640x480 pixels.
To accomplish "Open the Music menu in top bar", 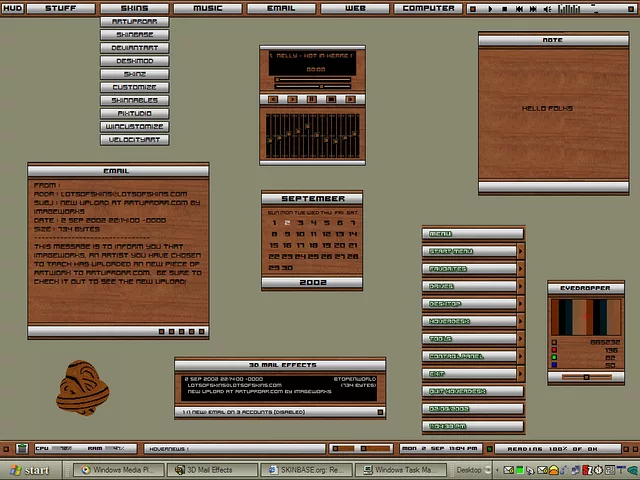I will [207, 8].
